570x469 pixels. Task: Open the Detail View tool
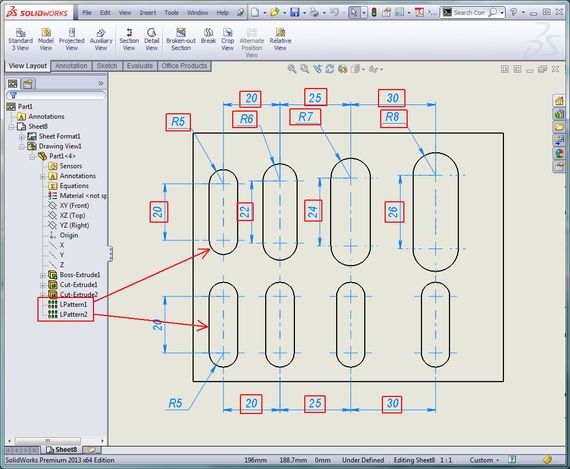tap(152, 39)
